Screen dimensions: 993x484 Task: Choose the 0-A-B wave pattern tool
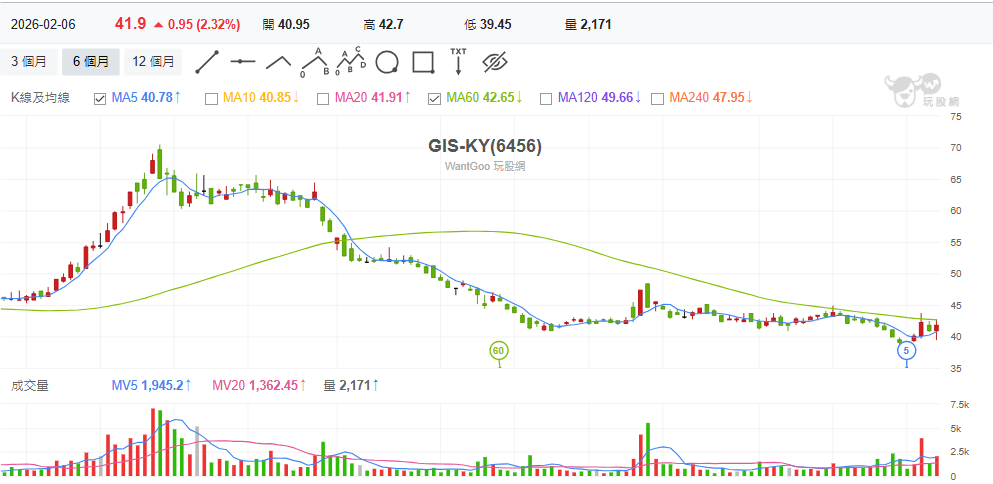[x=316, y=62]
